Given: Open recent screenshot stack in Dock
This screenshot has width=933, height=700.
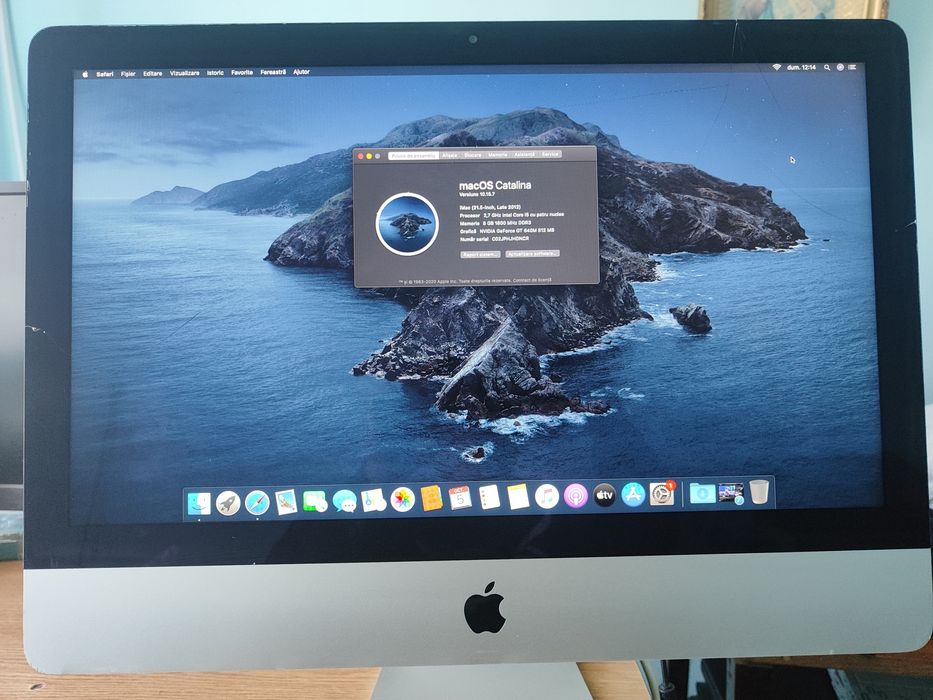Looking at the screenshot, I should (731, 493).
